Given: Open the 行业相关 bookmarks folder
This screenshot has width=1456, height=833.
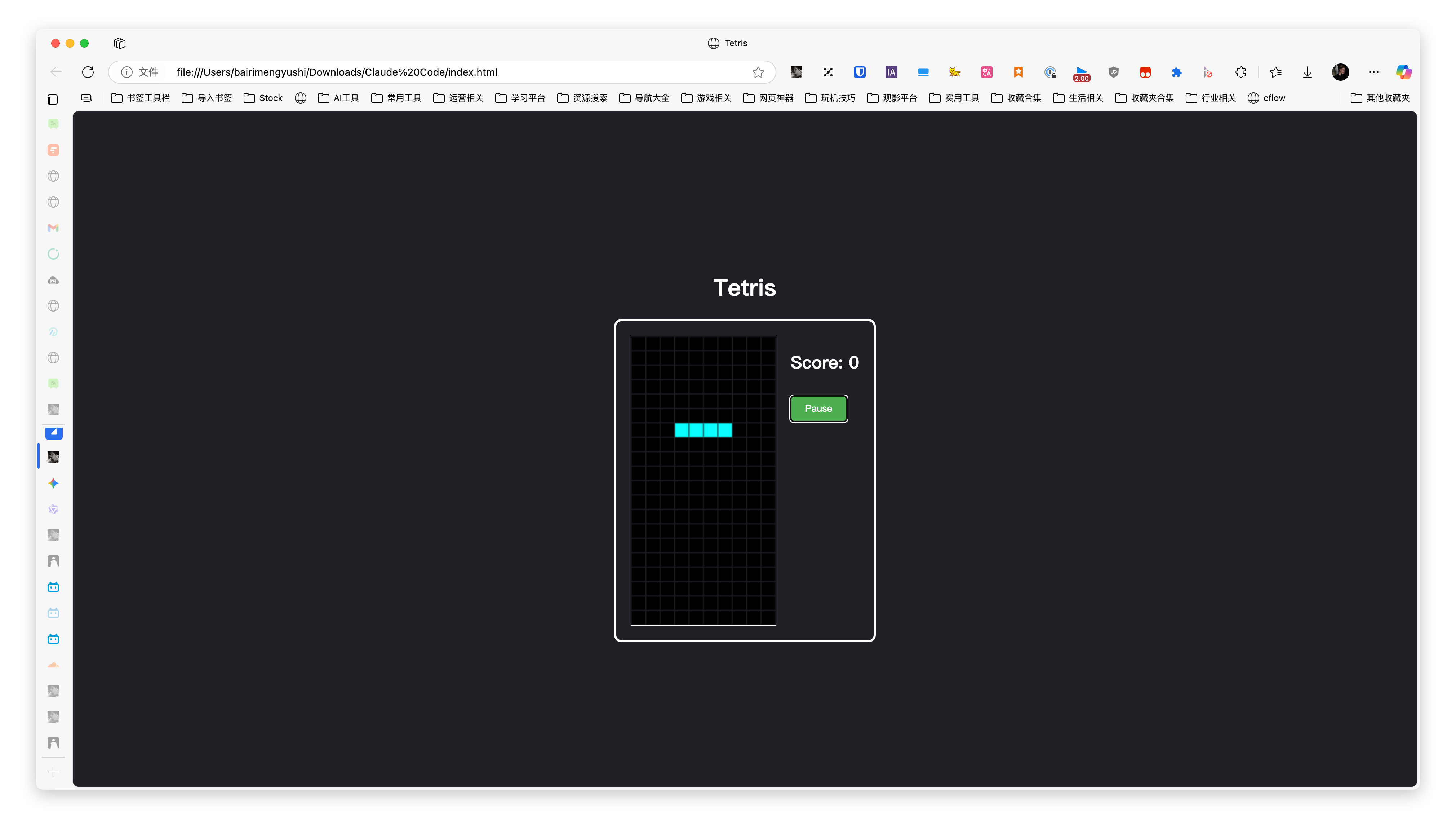Looking at the screenshot, I should point(1211,98).
